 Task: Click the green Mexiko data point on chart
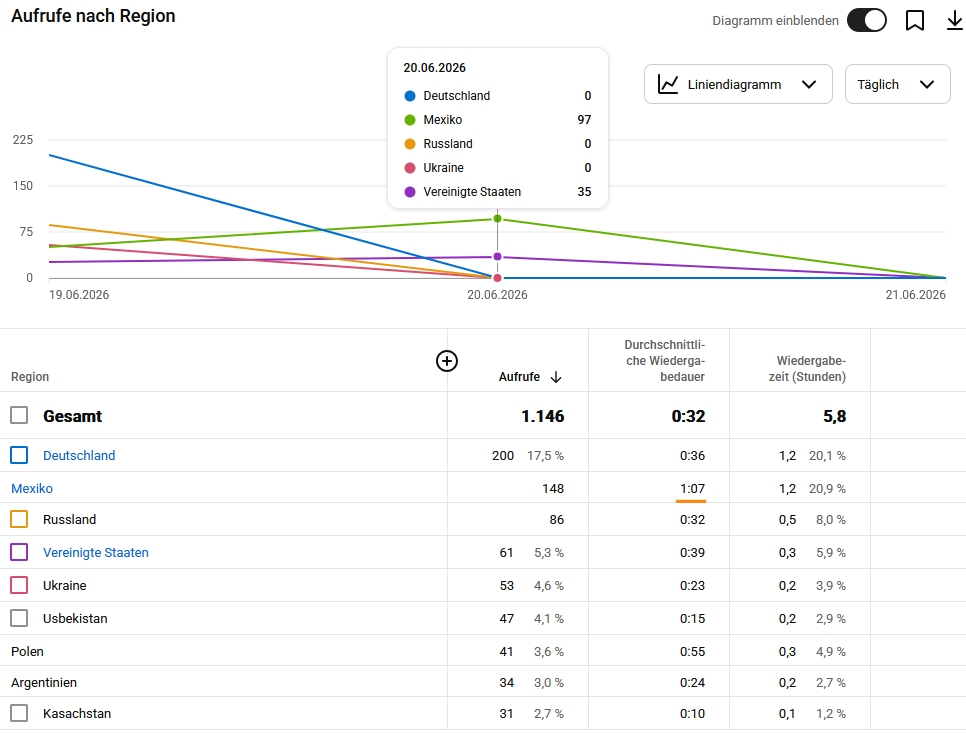(498, 219)
